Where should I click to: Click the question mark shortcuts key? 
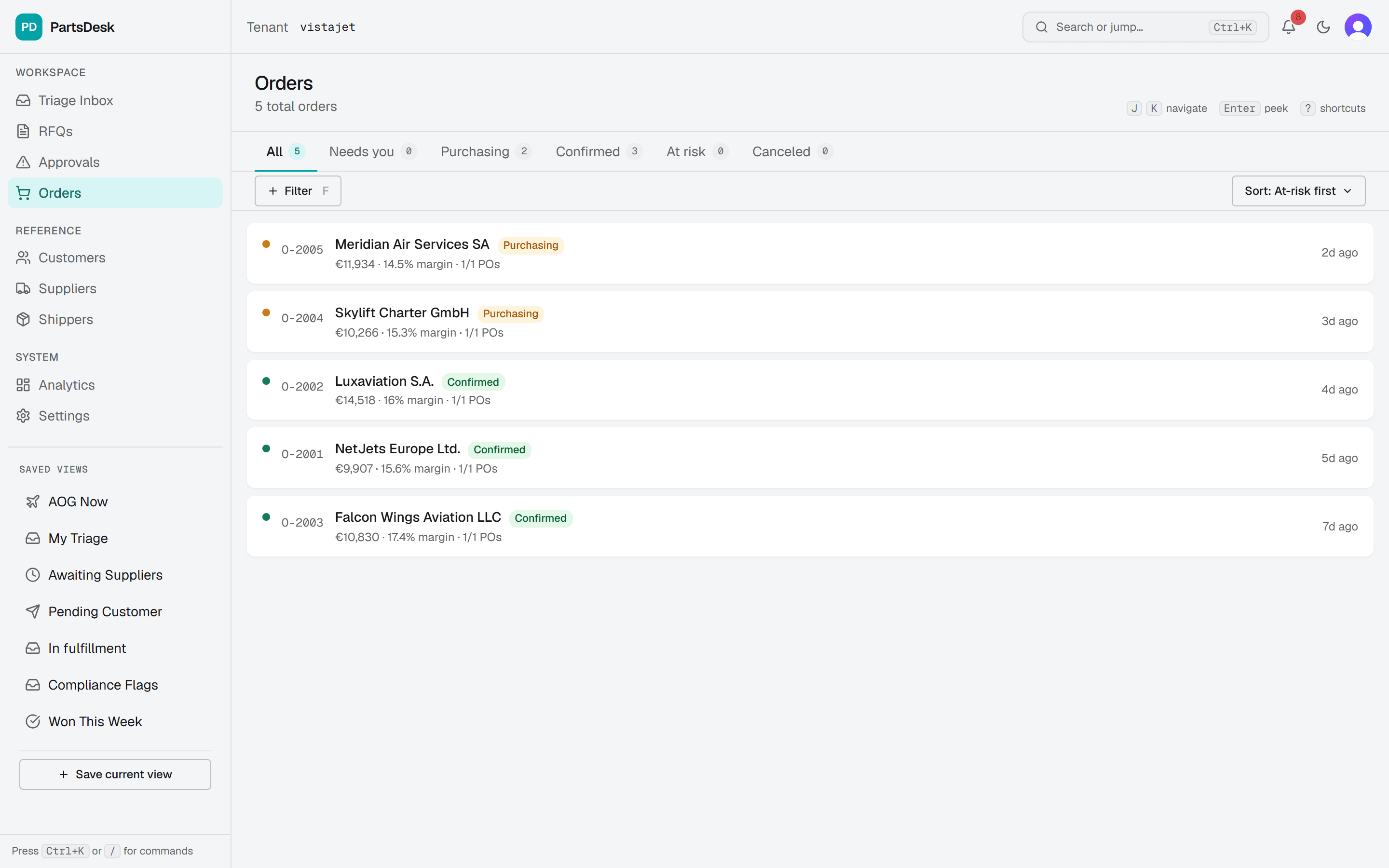[1308, 108]
